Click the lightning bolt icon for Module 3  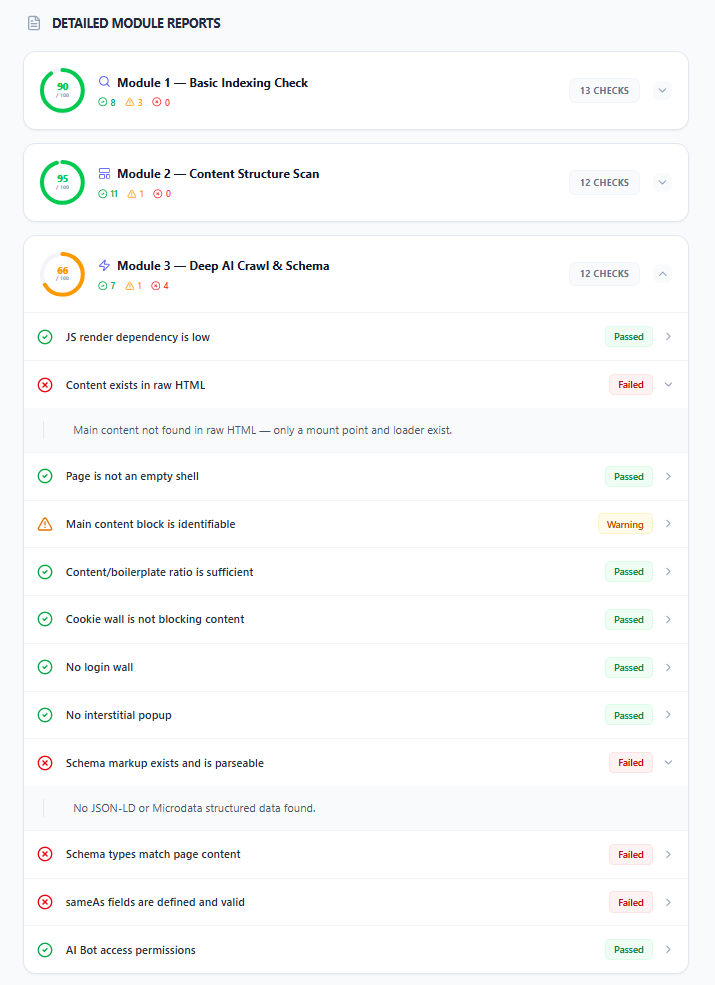tap(103, 265)
